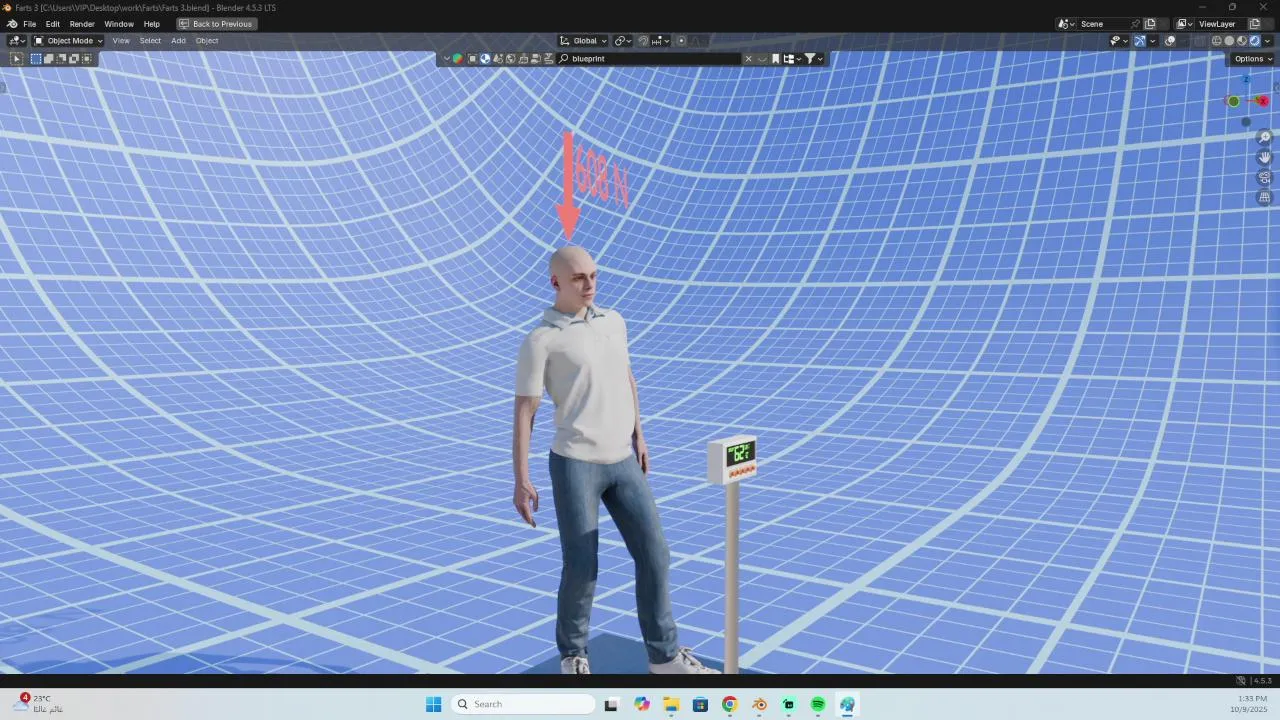Screen dimensions: 1280x720
Task: Open the viewport Object menu
Action: [x=207, y=41]
